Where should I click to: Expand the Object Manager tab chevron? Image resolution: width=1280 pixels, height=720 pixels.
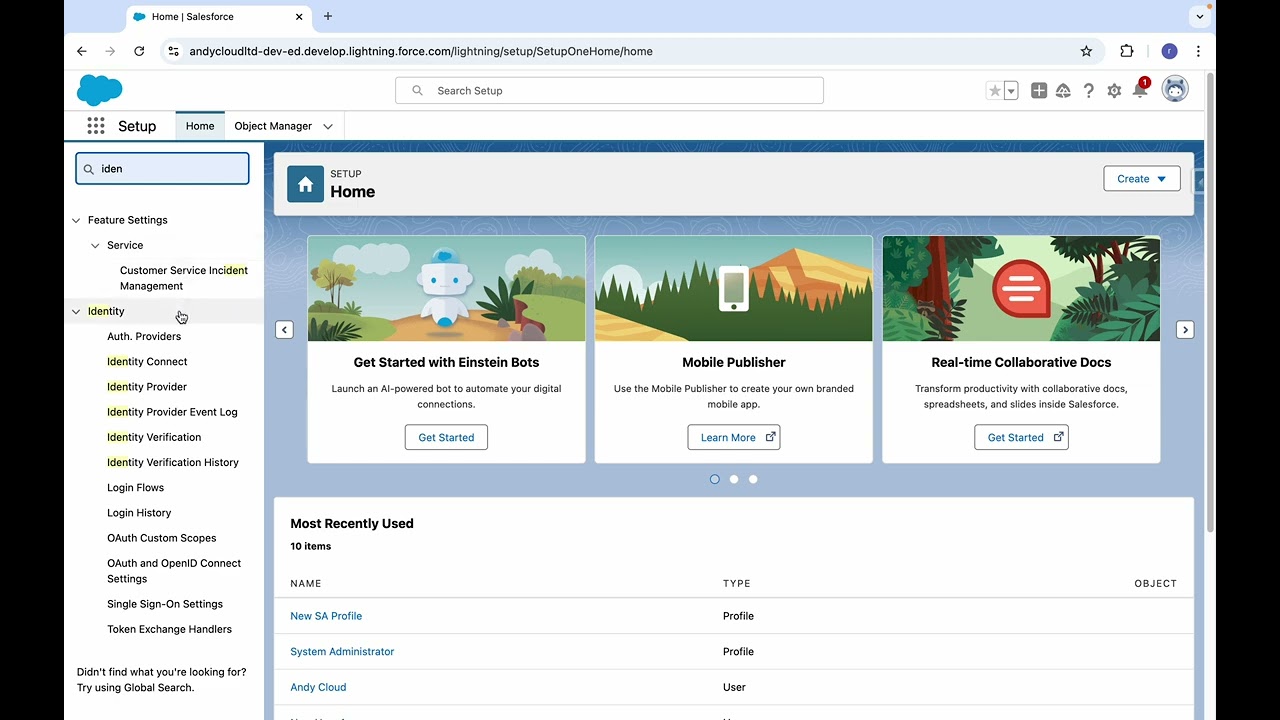(x=328, y=126)
